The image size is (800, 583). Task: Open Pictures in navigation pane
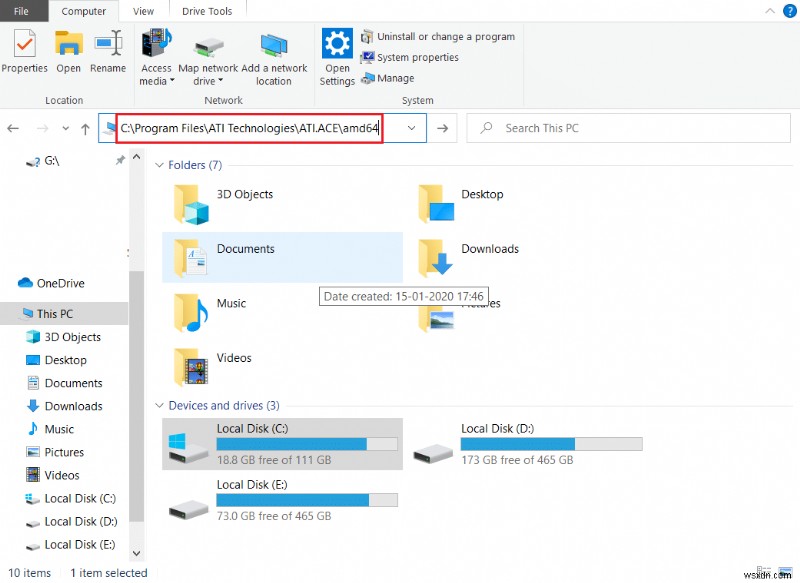[55, 452]
